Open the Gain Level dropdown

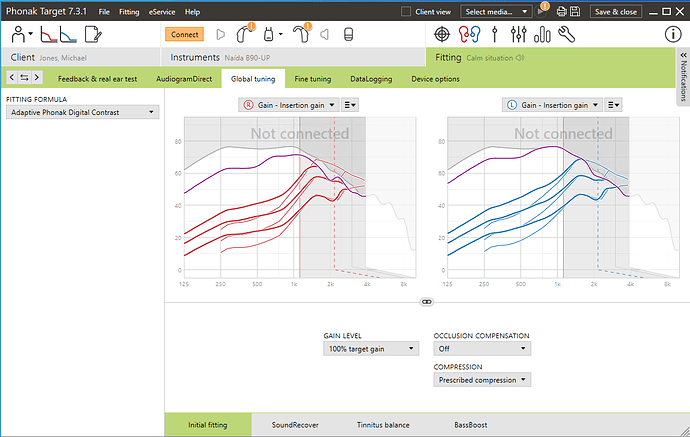click(371, 349)
